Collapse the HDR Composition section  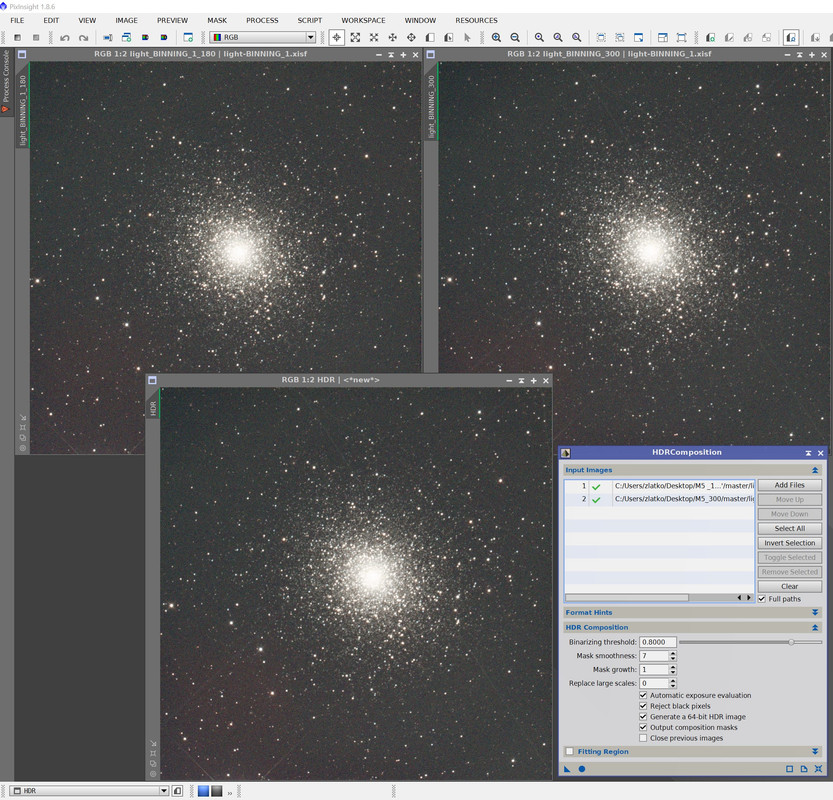point(814,627)
